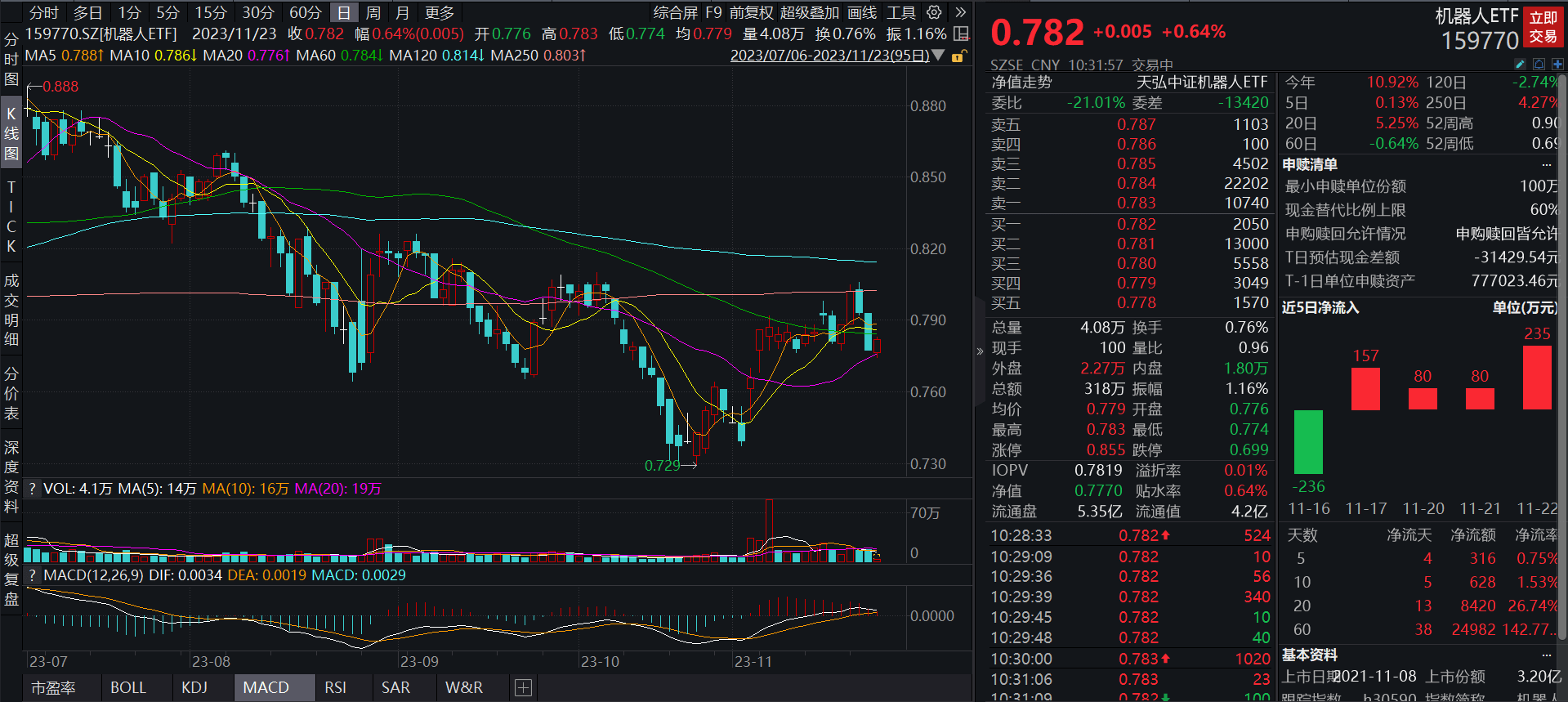Toggle 前复权 price adjustment mode

point(751,12)
